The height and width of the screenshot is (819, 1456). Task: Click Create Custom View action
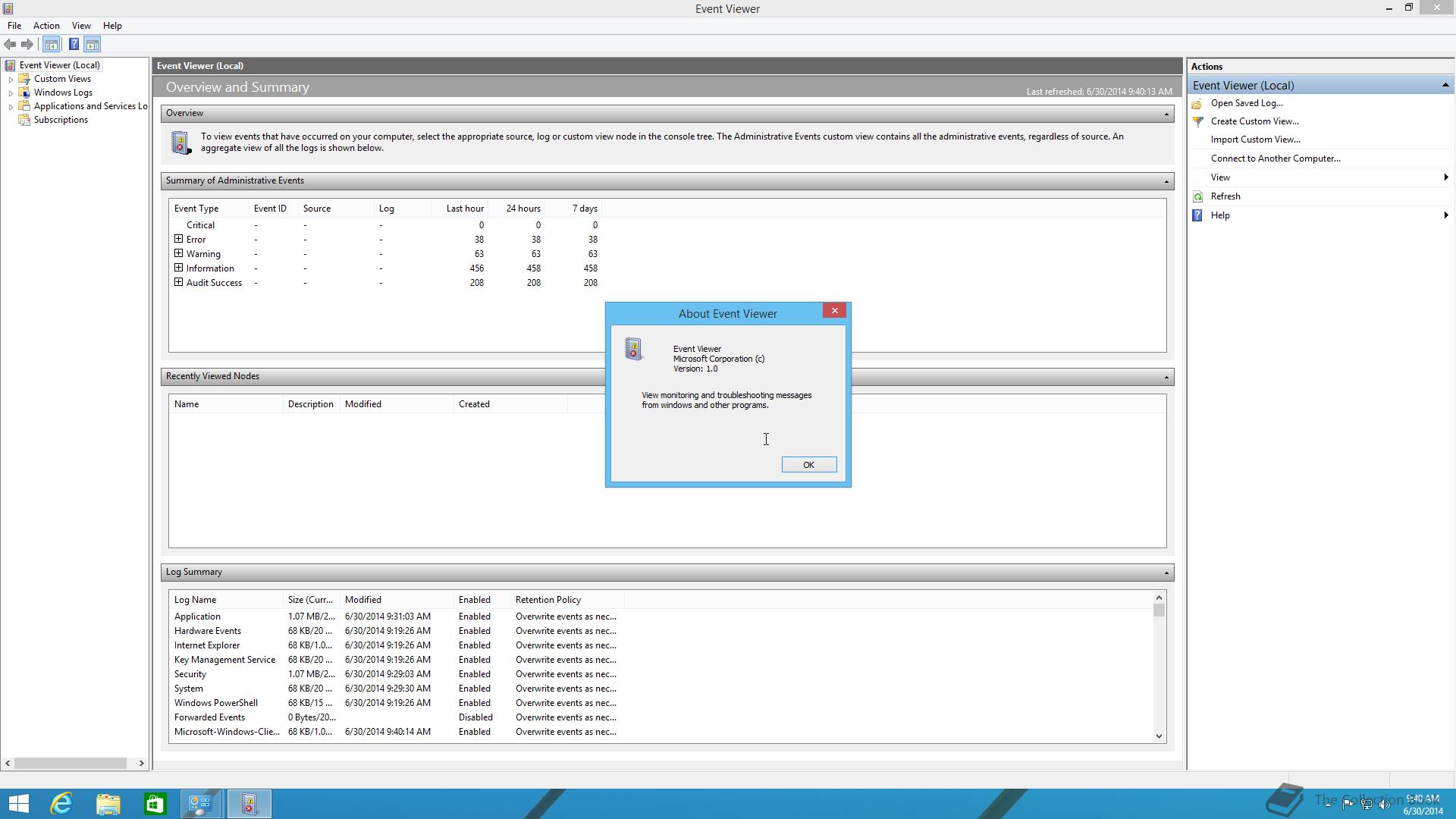tap(1254, 121)
